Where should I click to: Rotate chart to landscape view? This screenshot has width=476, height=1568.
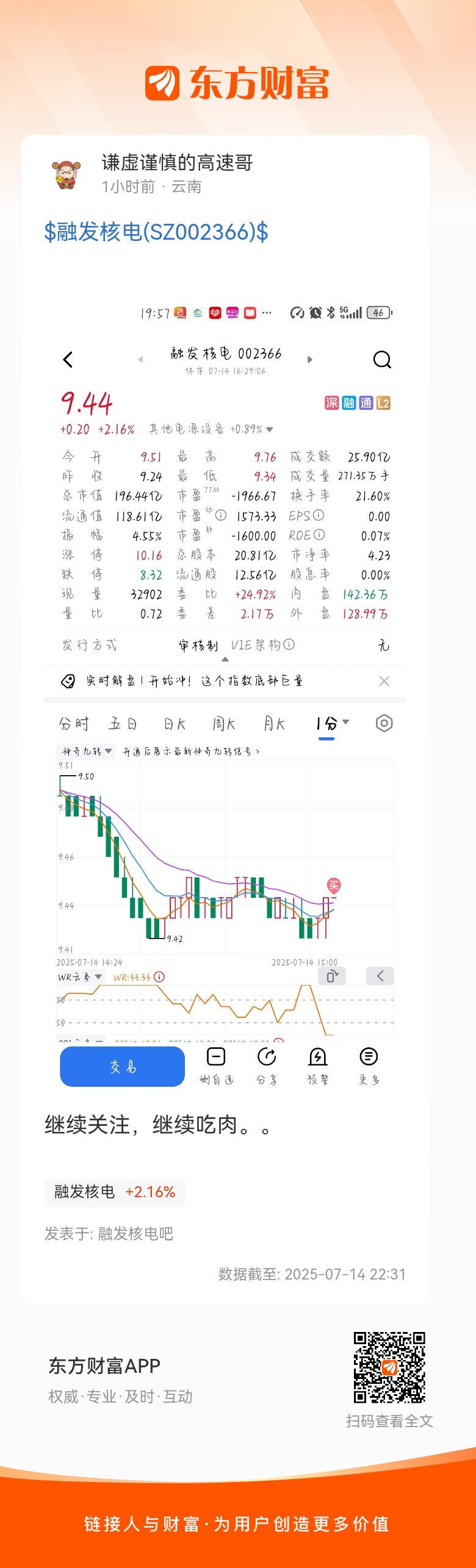coord(332,976)
